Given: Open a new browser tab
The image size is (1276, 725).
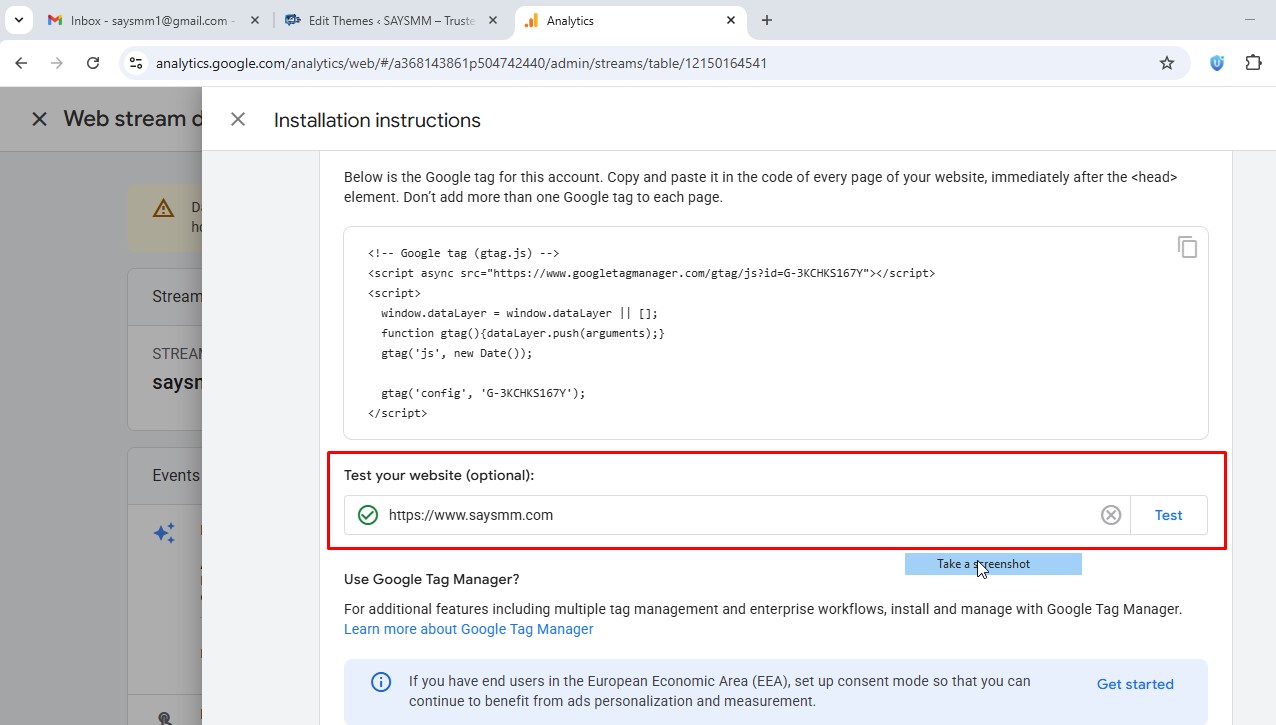Looking at the screenshot, I should tap(767, 20).
